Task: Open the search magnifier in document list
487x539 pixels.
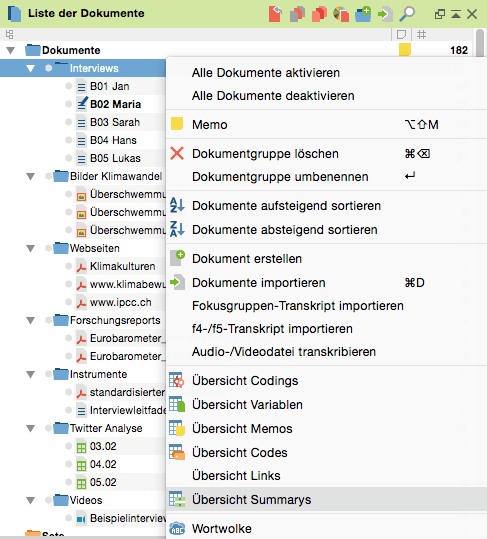Action: (x=407, y=14)
